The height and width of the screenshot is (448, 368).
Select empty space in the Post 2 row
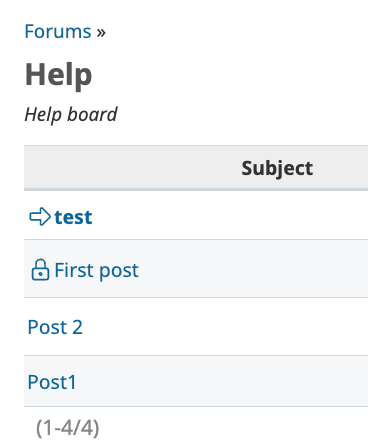(x=227, y=327)
